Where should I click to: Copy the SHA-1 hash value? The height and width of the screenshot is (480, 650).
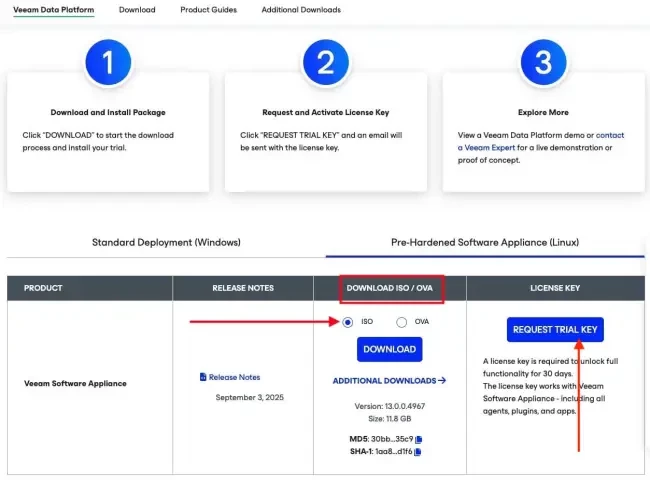[417, 452]
